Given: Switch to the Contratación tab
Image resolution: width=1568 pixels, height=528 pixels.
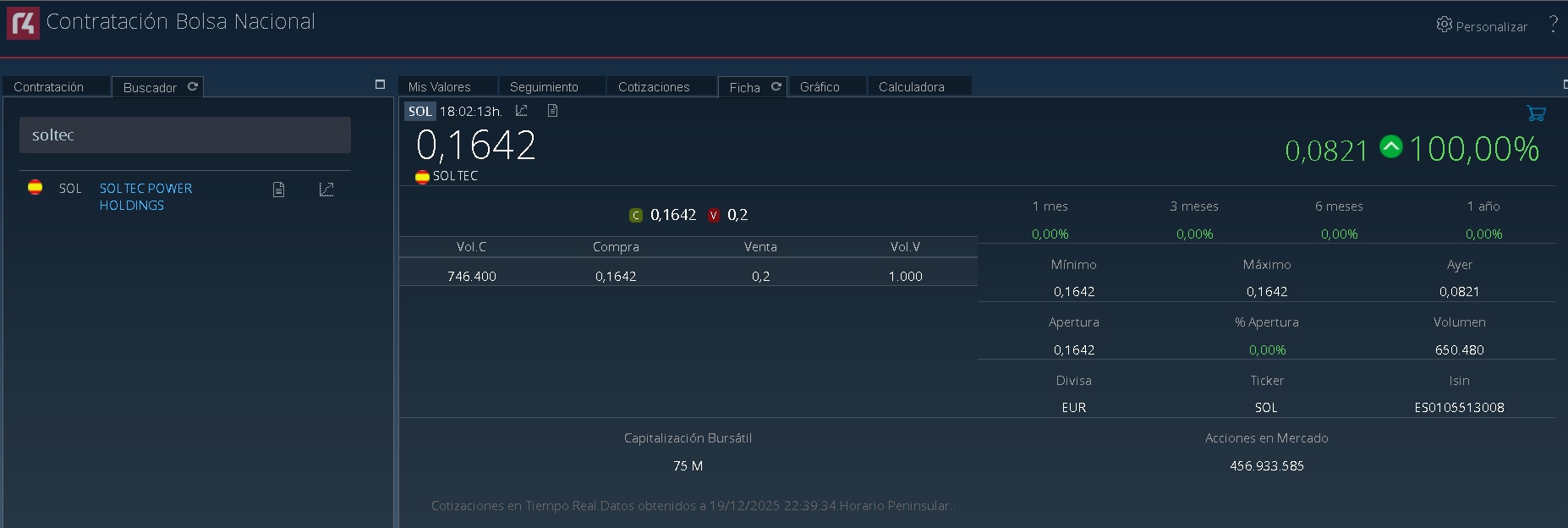Looking at the screenshot, I should click(49, 87).
